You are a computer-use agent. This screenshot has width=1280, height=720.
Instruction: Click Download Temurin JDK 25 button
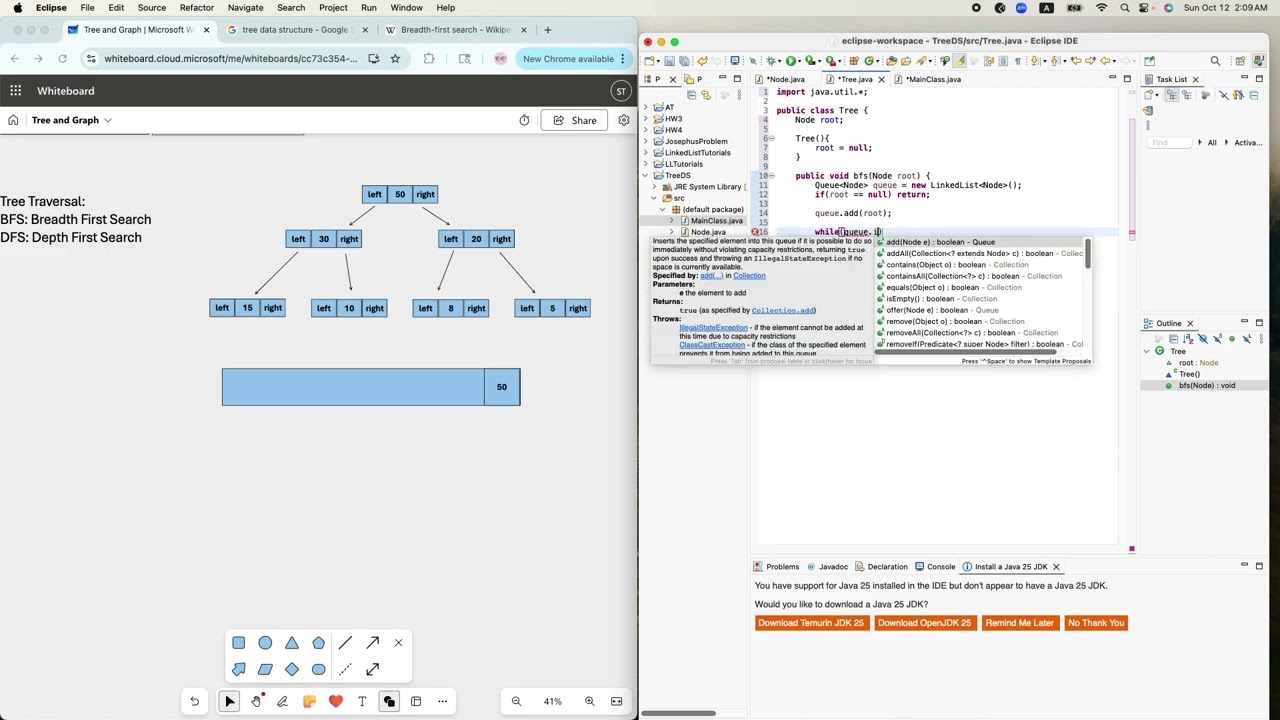[x=810, y=623]
